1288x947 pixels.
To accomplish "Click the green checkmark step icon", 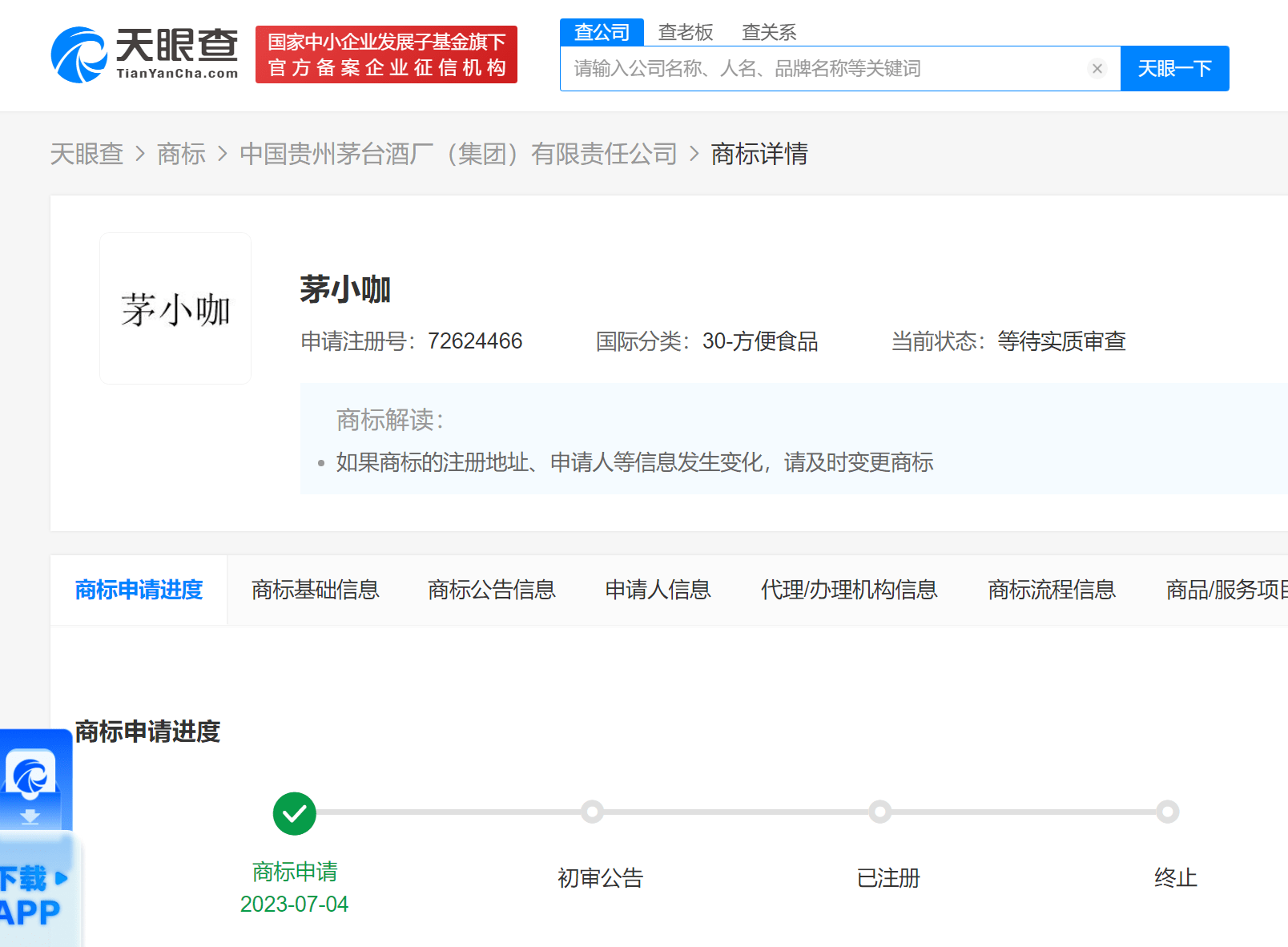I will click(294, 813).
